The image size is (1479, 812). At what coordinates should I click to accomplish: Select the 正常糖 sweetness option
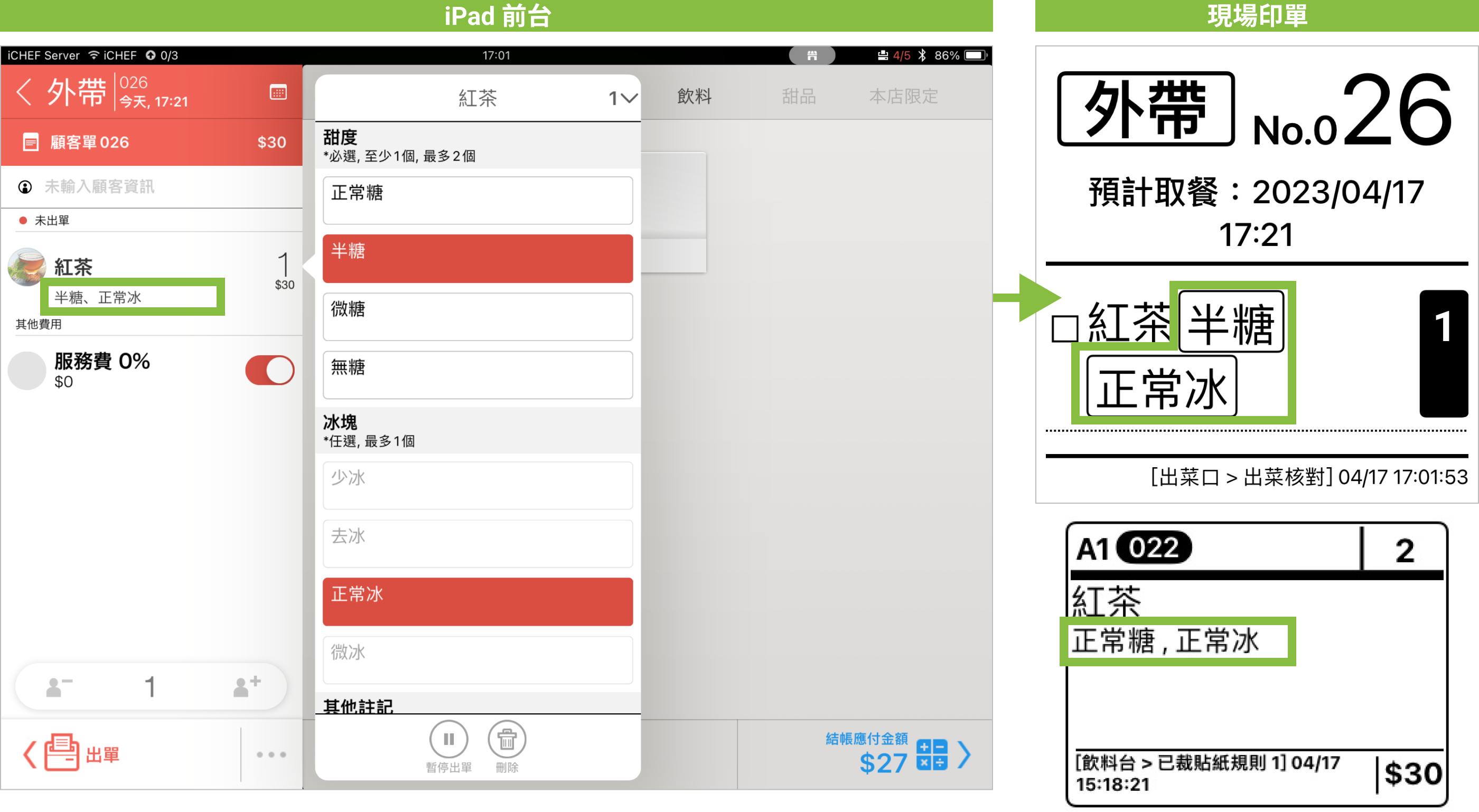477,200
